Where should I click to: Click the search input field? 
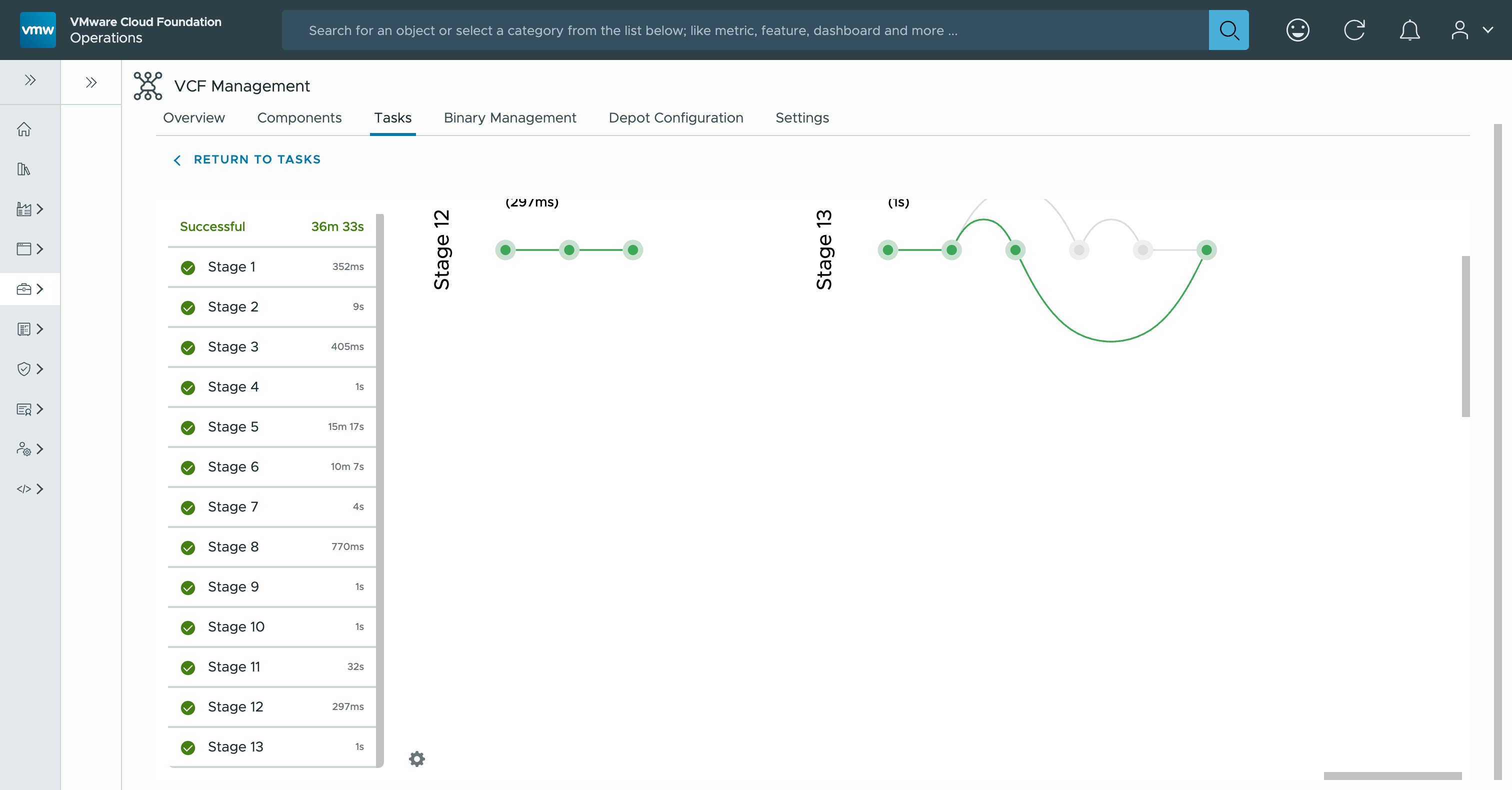coord(745,30)
